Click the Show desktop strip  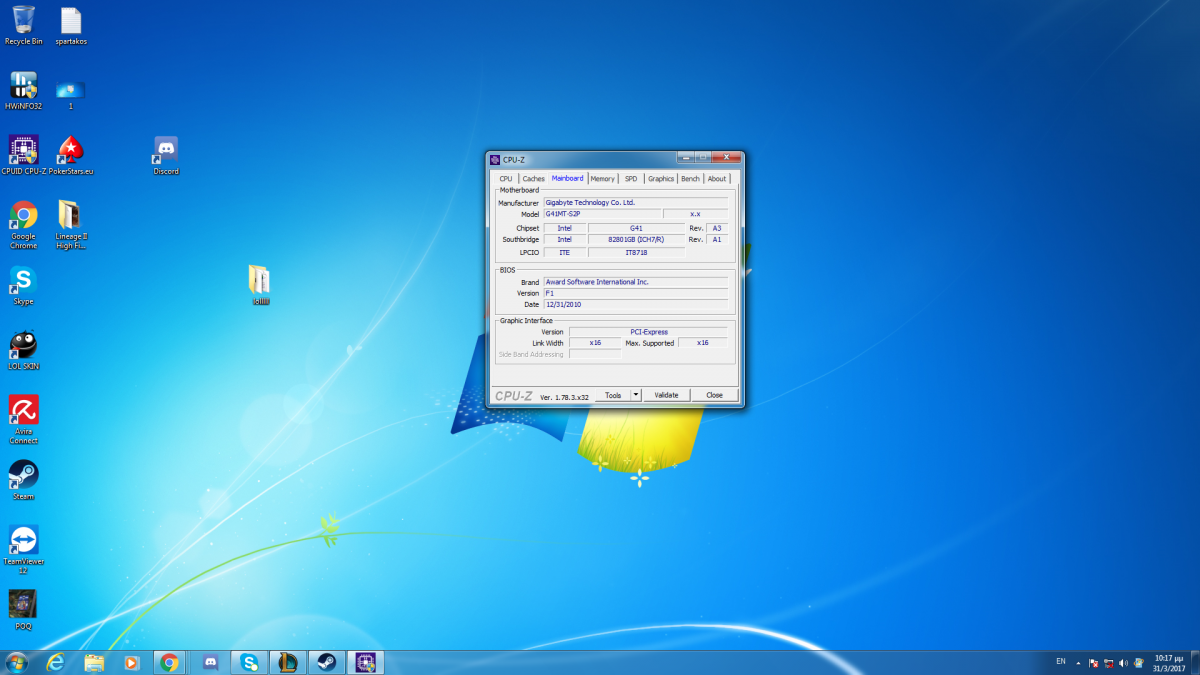click(1194, 663)
